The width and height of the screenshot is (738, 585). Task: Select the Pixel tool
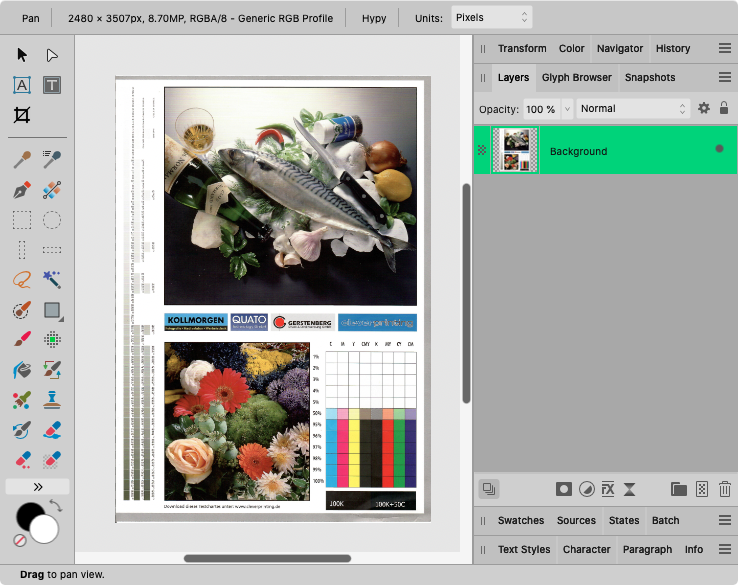(52, 339)
